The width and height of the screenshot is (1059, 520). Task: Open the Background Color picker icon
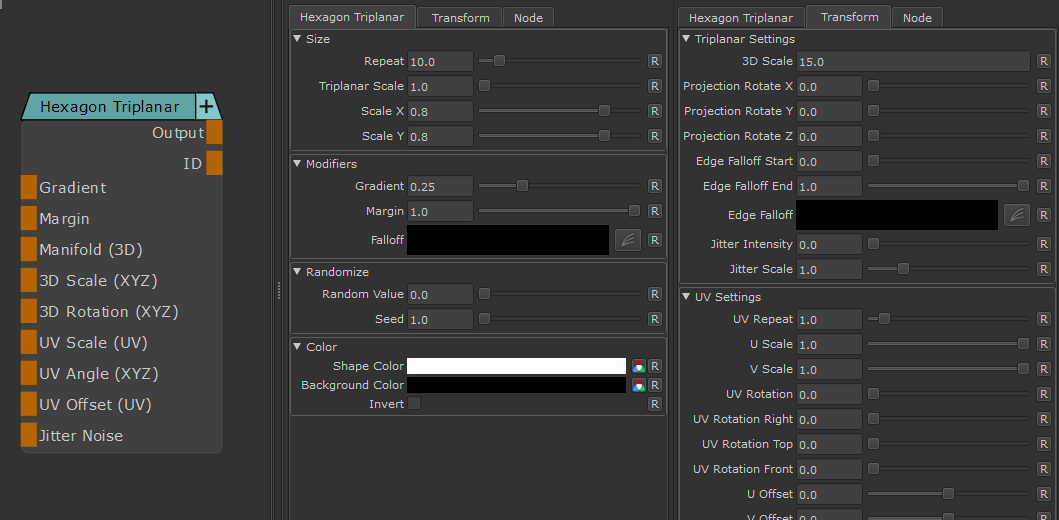click(638, 385)
